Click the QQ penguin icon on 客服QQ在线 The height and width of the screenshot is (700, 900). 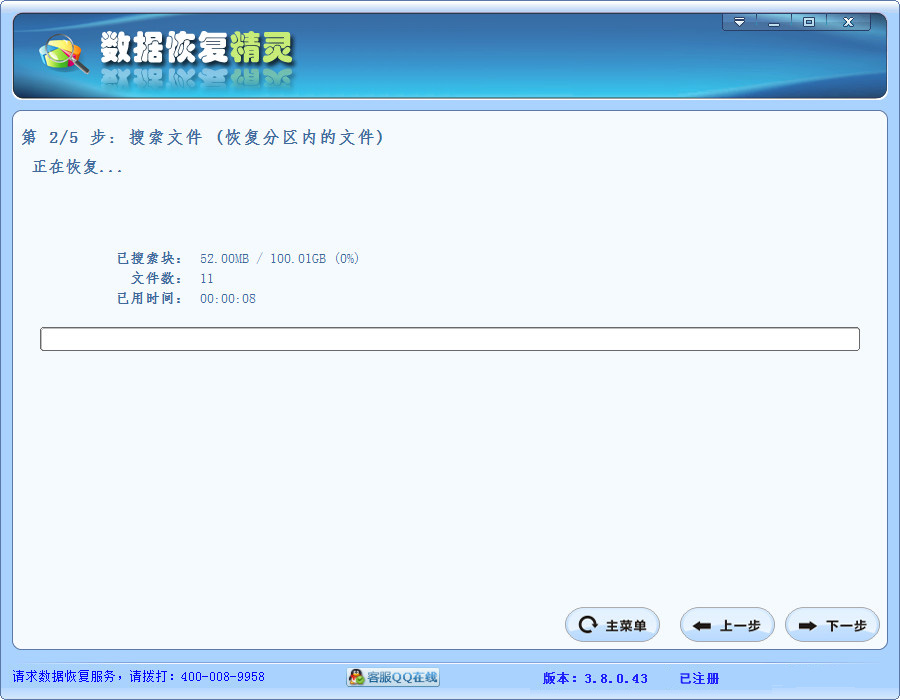point(355,677)
